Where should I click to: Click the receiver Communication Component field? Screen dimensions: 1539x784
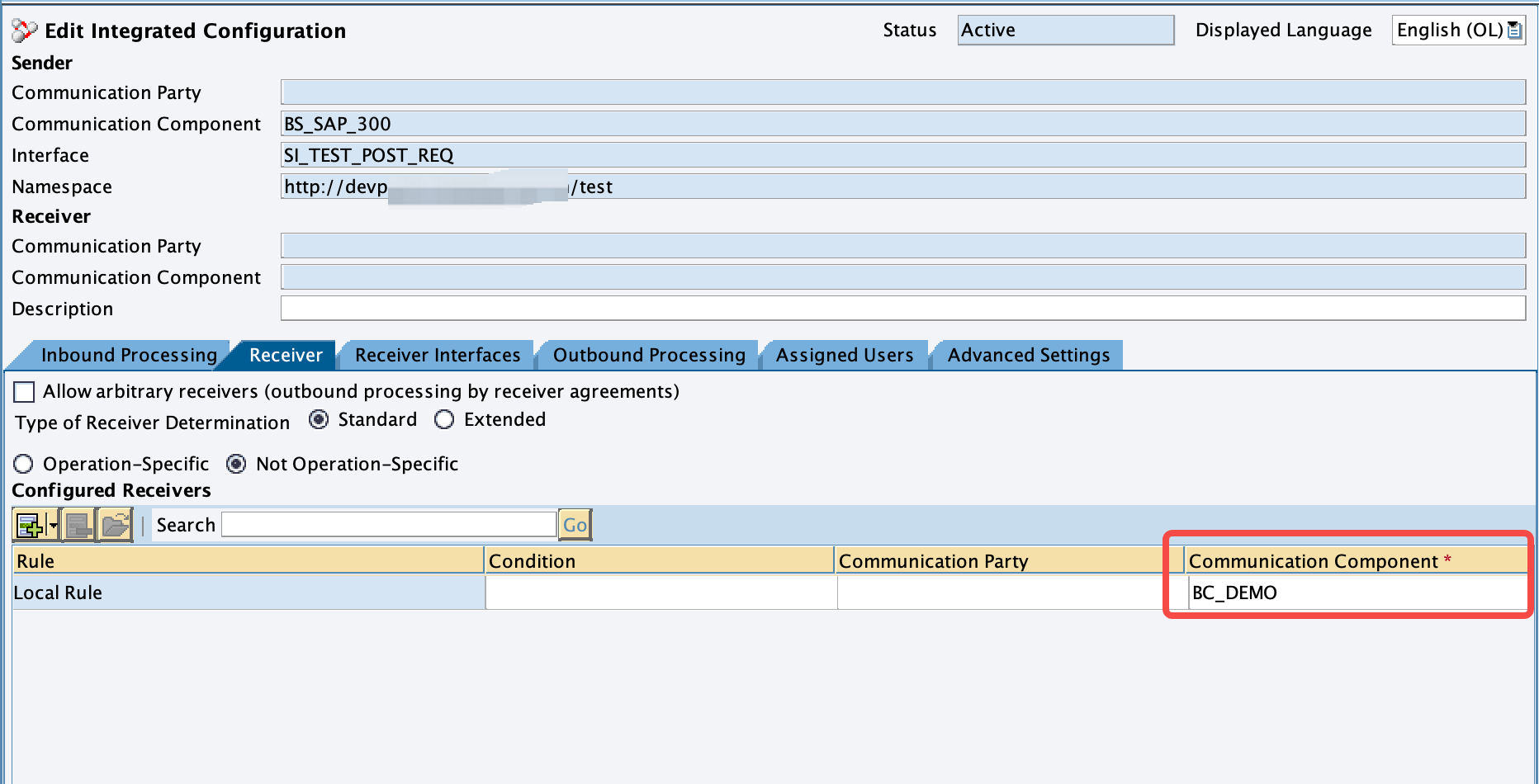click(x=903, y=277)
